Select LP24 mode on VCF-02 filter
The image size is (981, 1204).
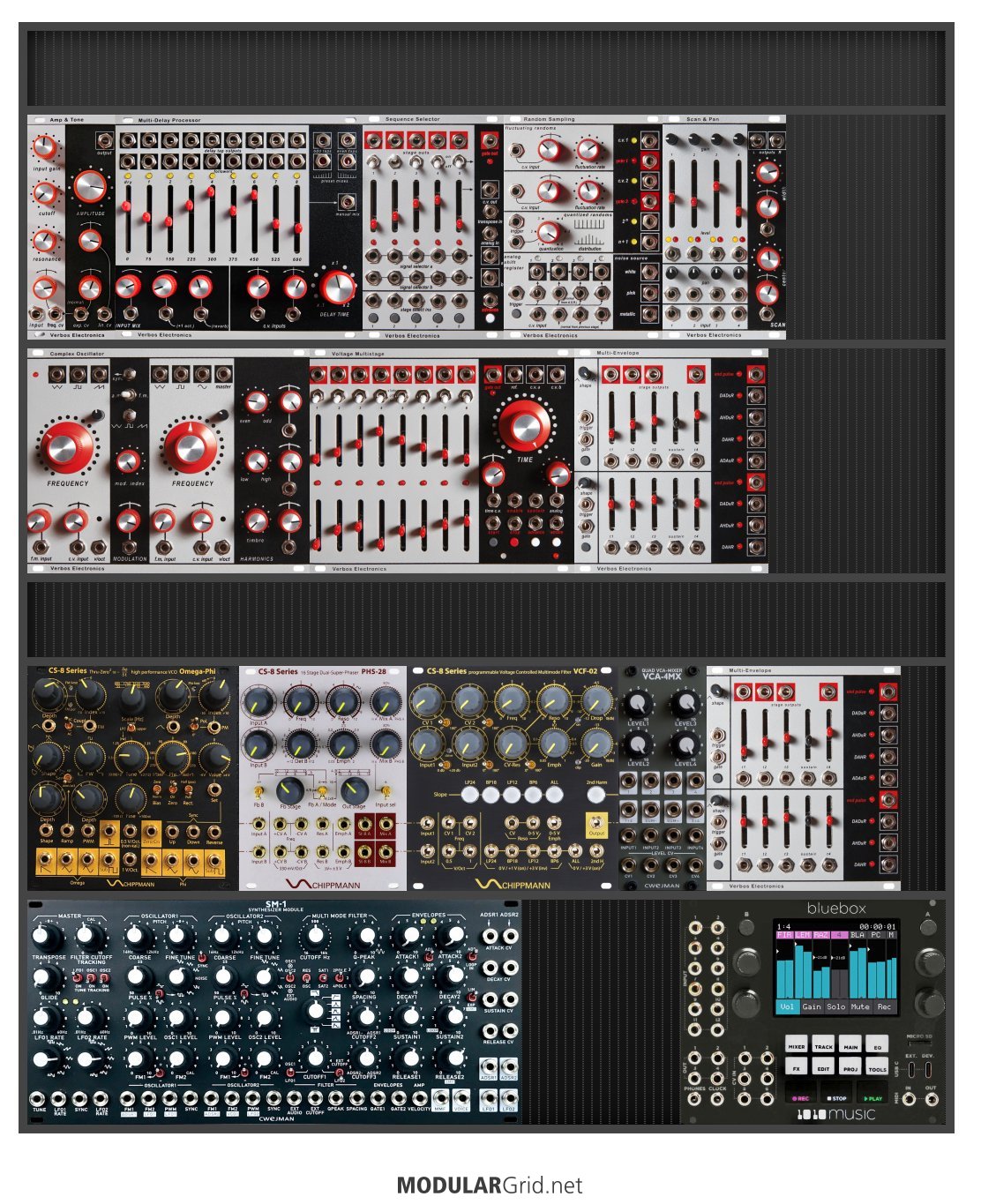(469, 795)
